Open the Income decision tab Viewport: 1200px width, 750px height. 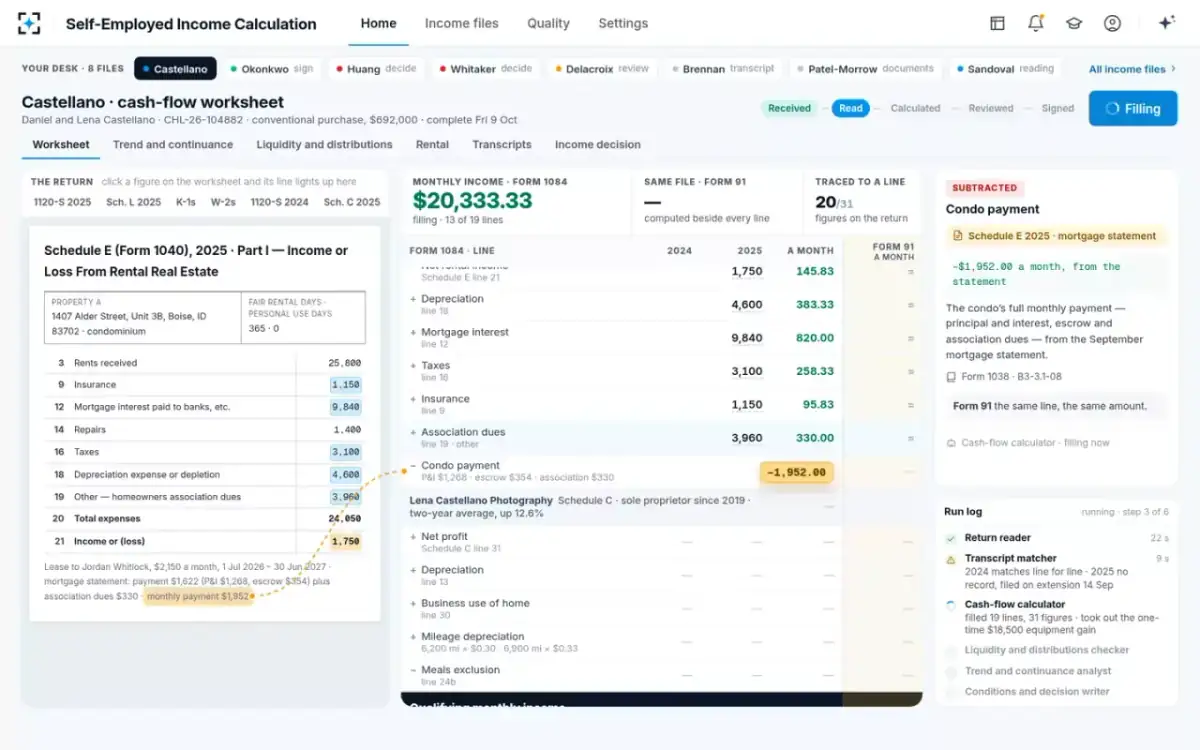click(x=598, y=145)
